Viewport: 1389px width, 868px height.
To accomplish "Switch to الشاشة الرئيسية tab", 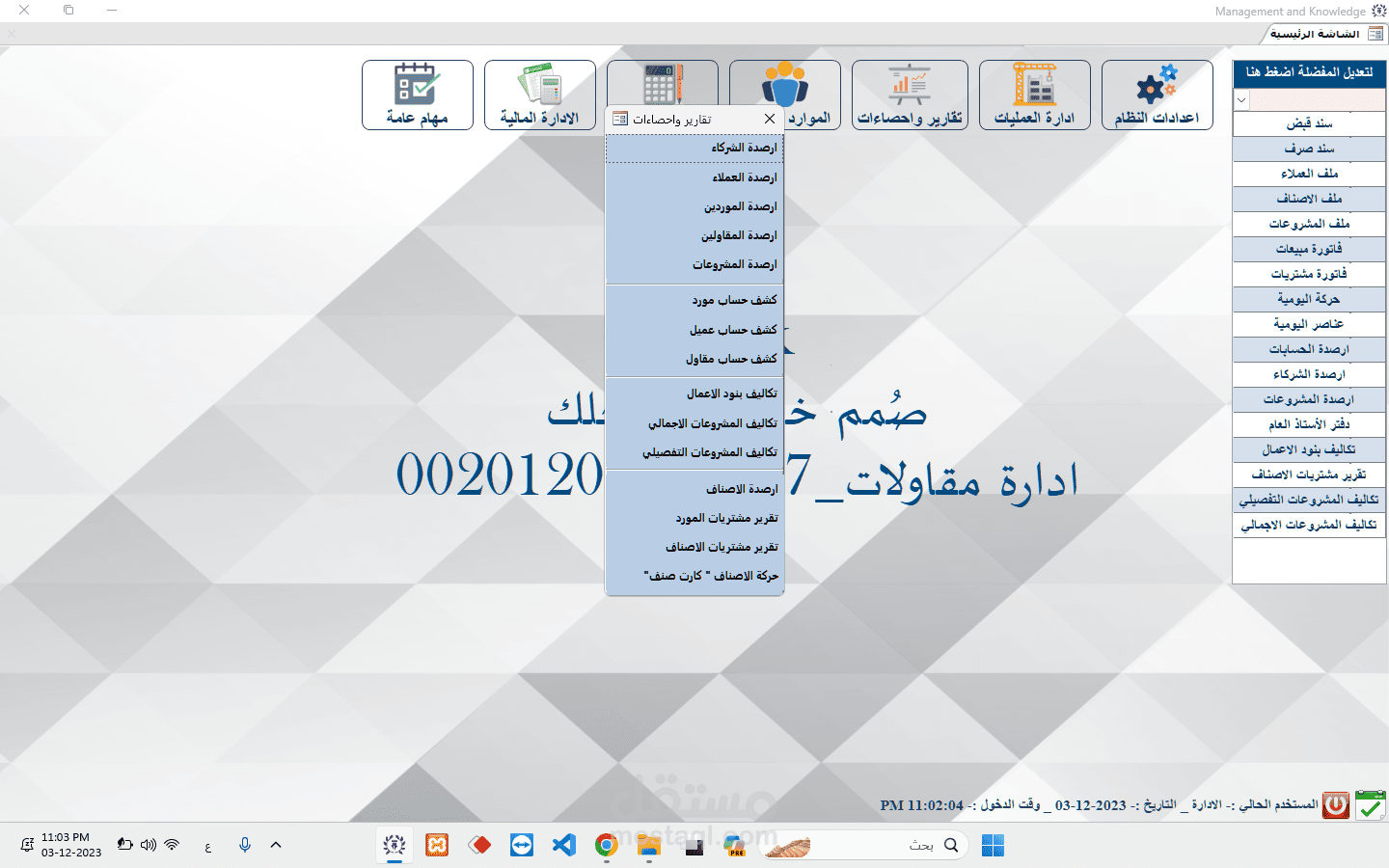I will [1324, 34].
